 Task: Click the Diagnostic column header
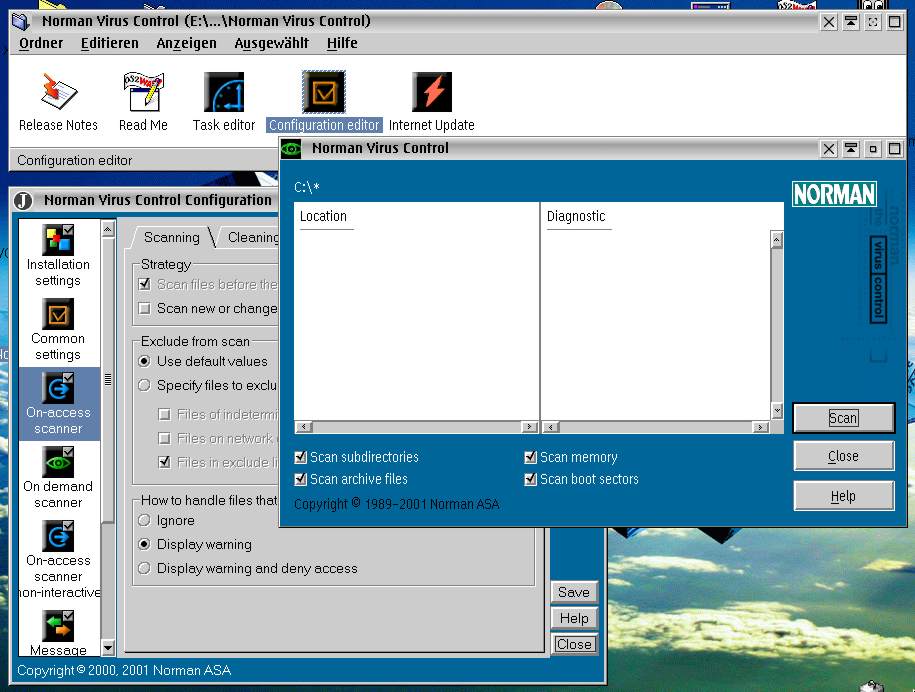[576, 216]
